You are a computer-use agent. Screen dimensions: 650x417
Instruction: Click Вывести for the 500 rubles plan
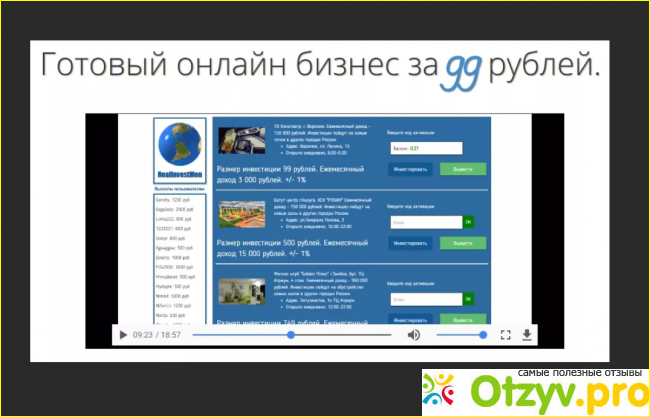(x=462, y=243)
